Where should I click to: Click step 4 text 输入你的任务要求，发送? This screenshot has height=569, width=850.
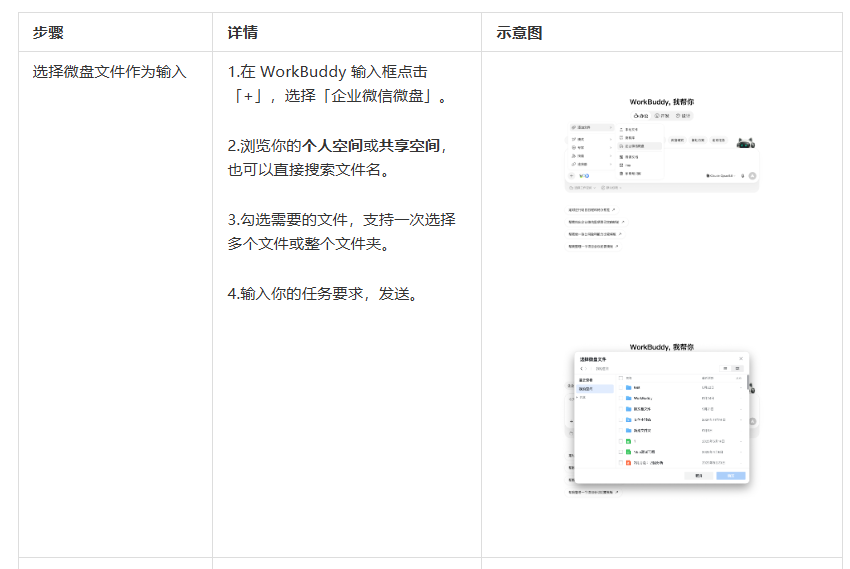pos(324,294)
